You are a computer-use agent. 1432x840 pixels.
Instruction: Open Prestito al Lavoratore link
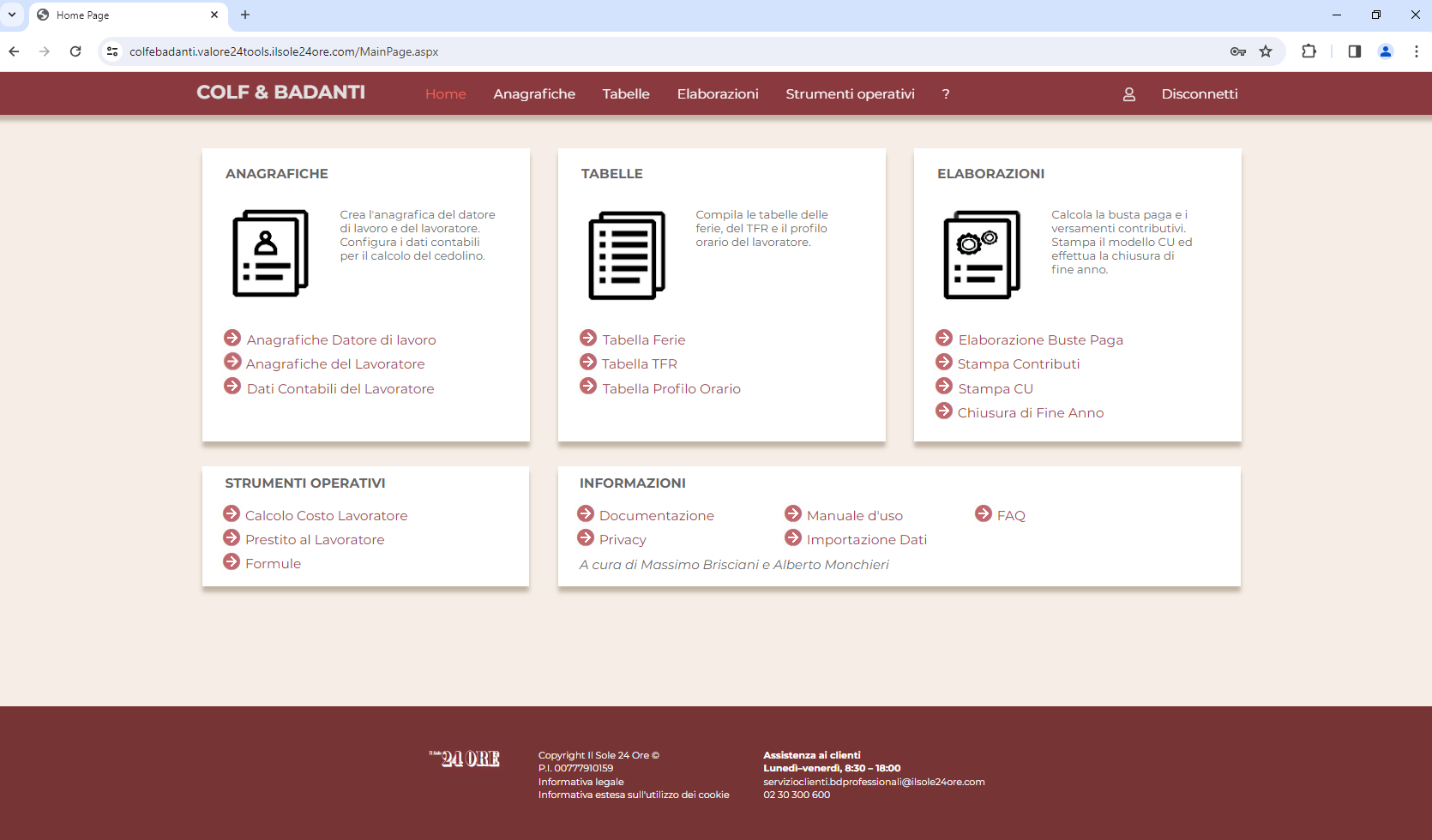(315, 540)
